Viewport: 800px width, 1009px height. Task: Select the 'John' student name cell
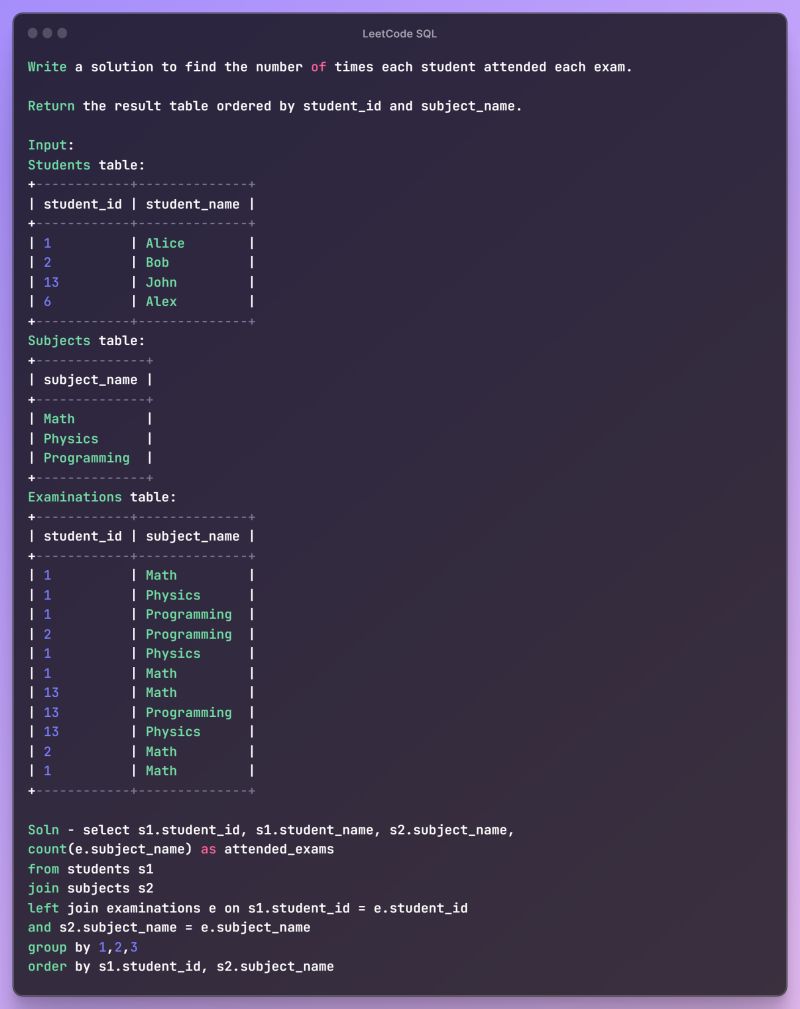coord(161,282)
